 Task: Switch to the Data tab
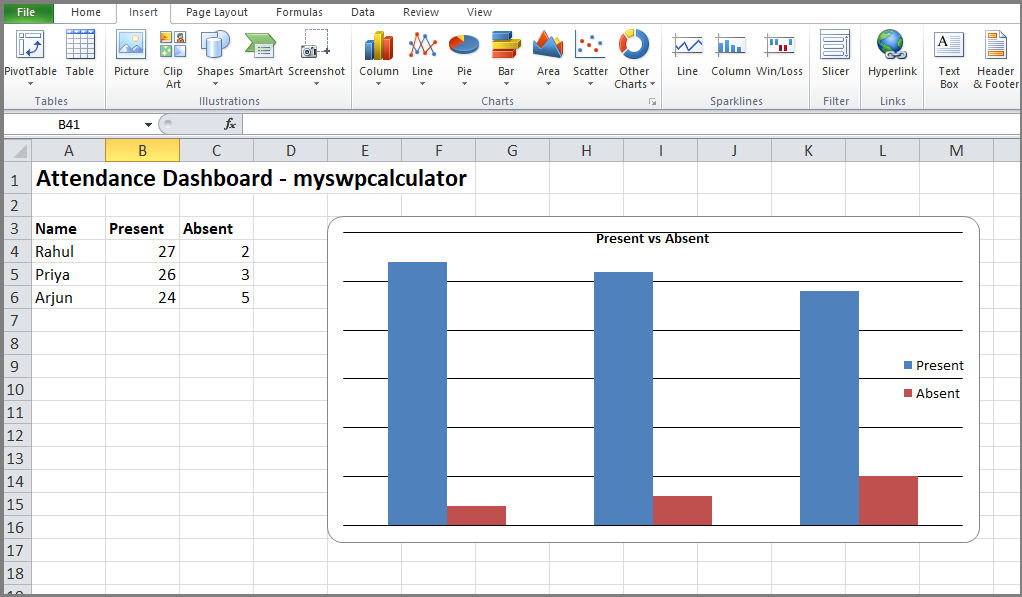coord(364,13)
